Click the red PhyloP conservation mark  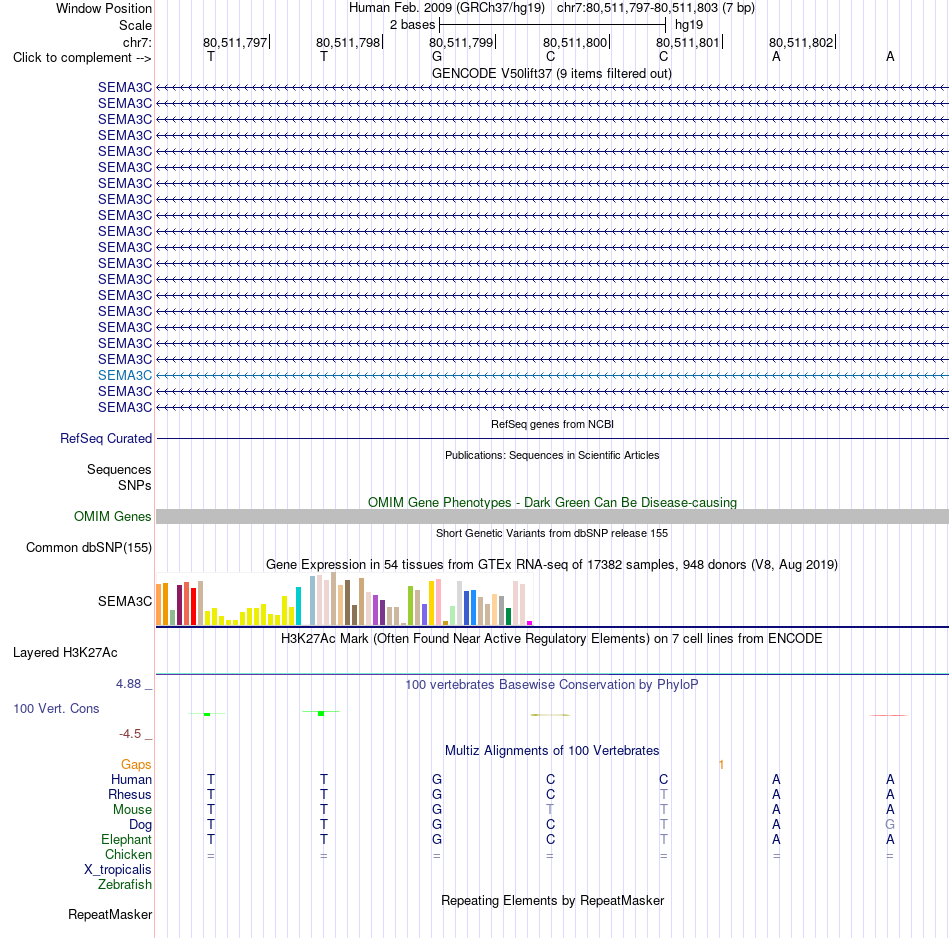click(889, 716)
